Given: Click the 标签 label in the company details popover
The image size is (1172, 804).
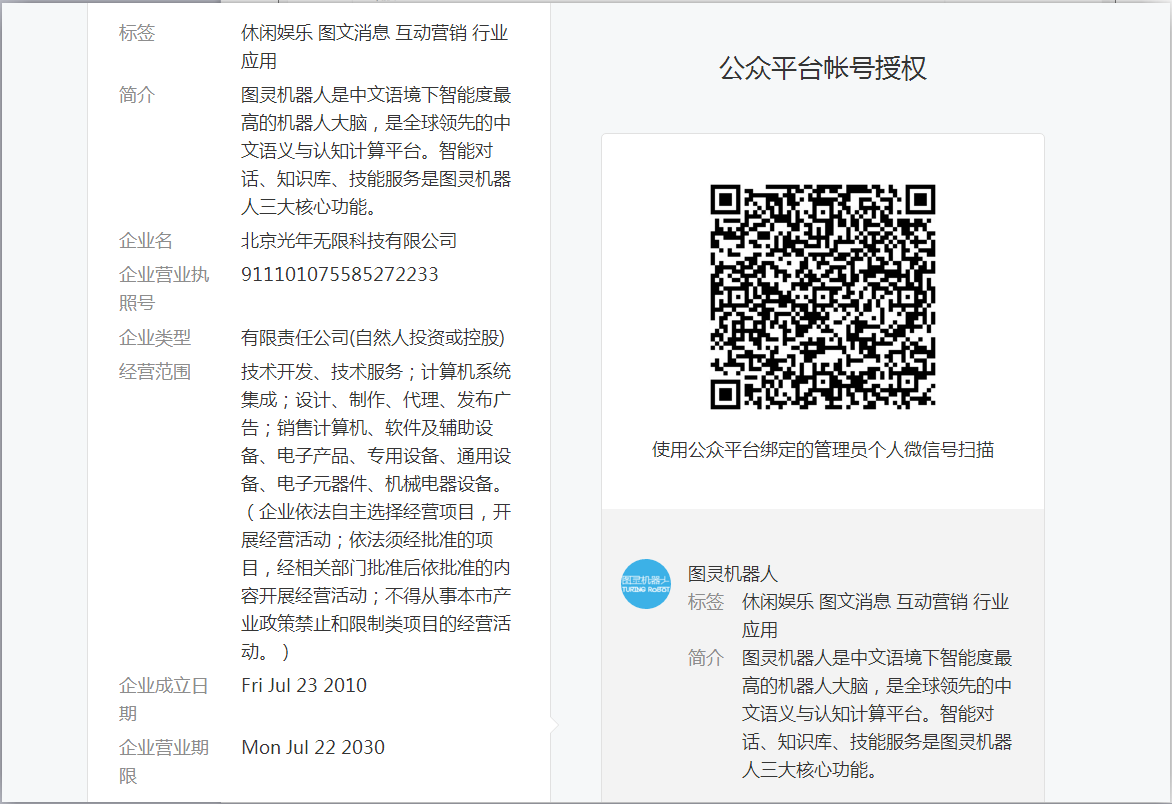Looking at the screenshot, I should (x=137, y=33).
